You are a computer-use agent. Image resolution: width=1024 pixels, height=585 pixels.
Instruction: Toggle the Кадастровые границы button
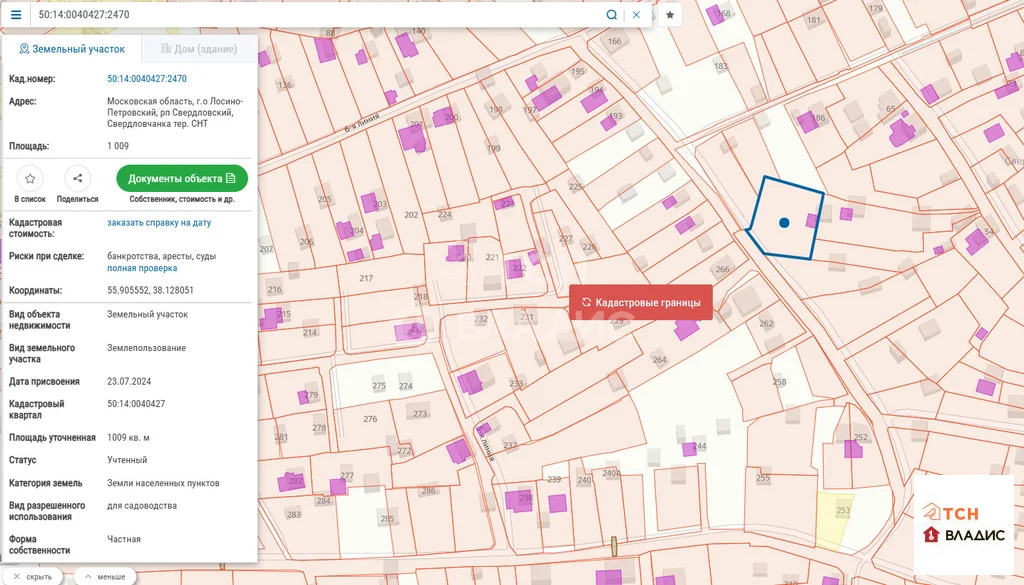tap(641, 302)
